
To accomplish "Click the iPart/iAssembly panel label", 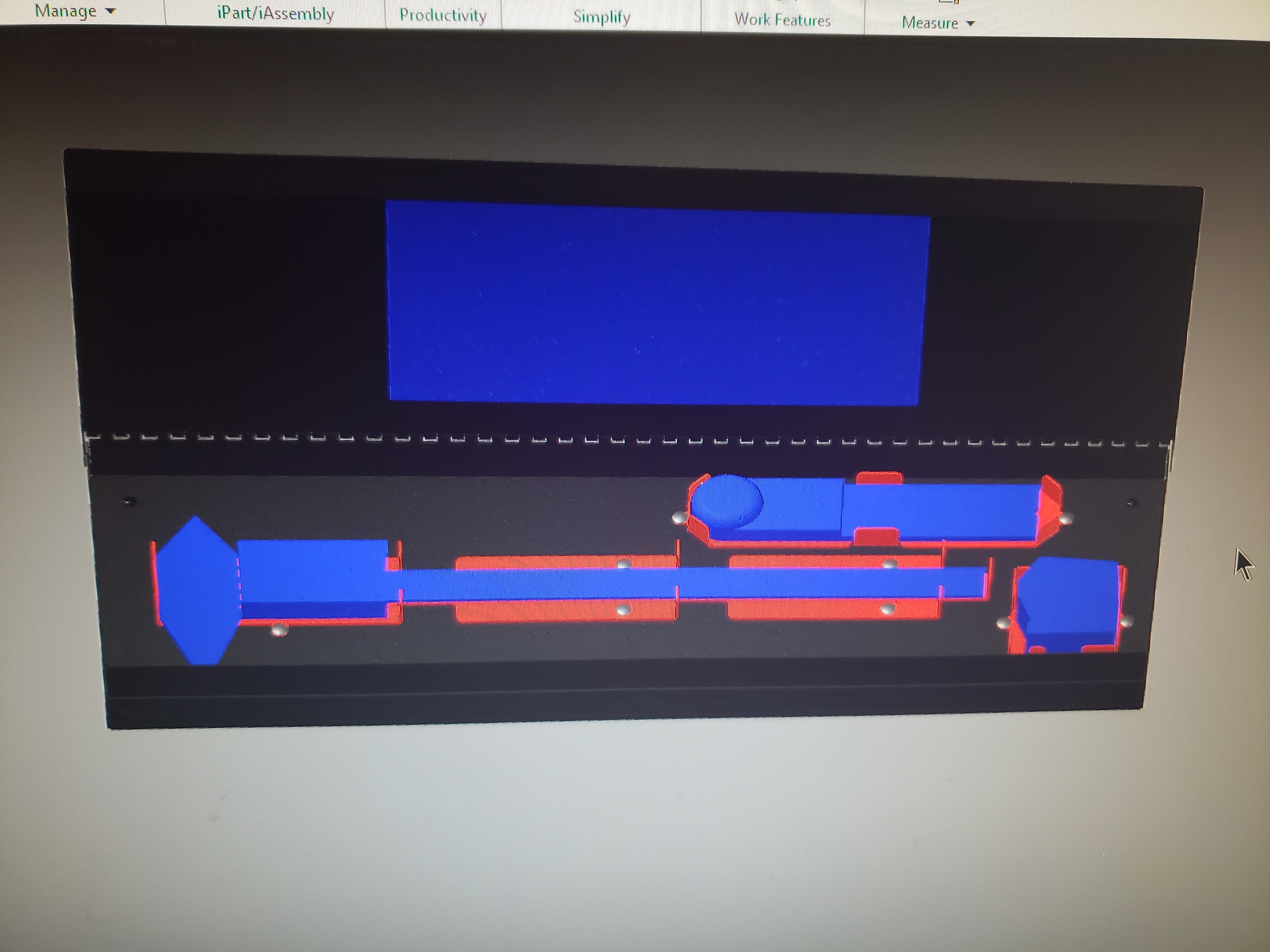I will 276,13.
